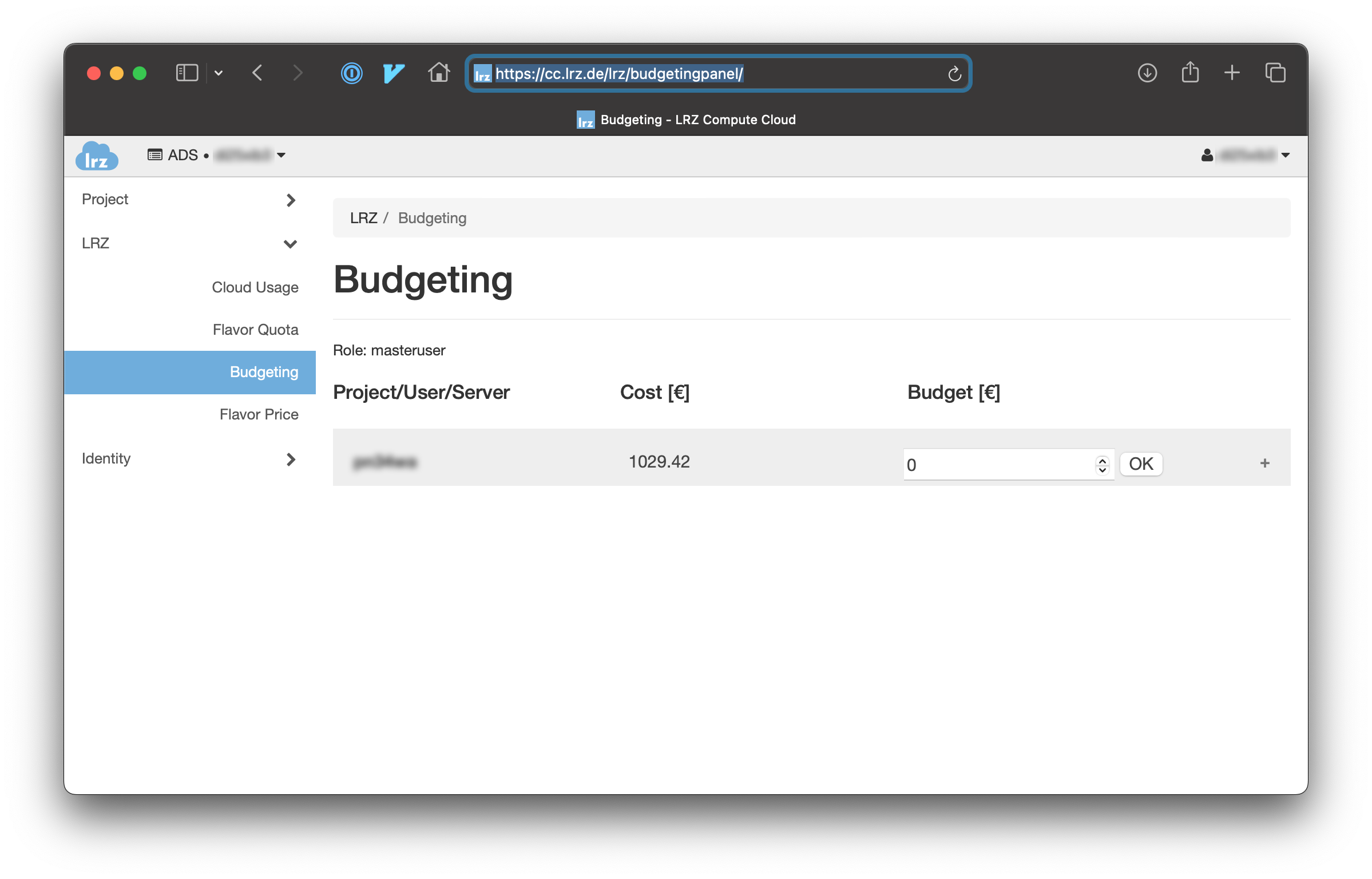
Task: Open the user account dropdown
Action: click(1245, 155)
